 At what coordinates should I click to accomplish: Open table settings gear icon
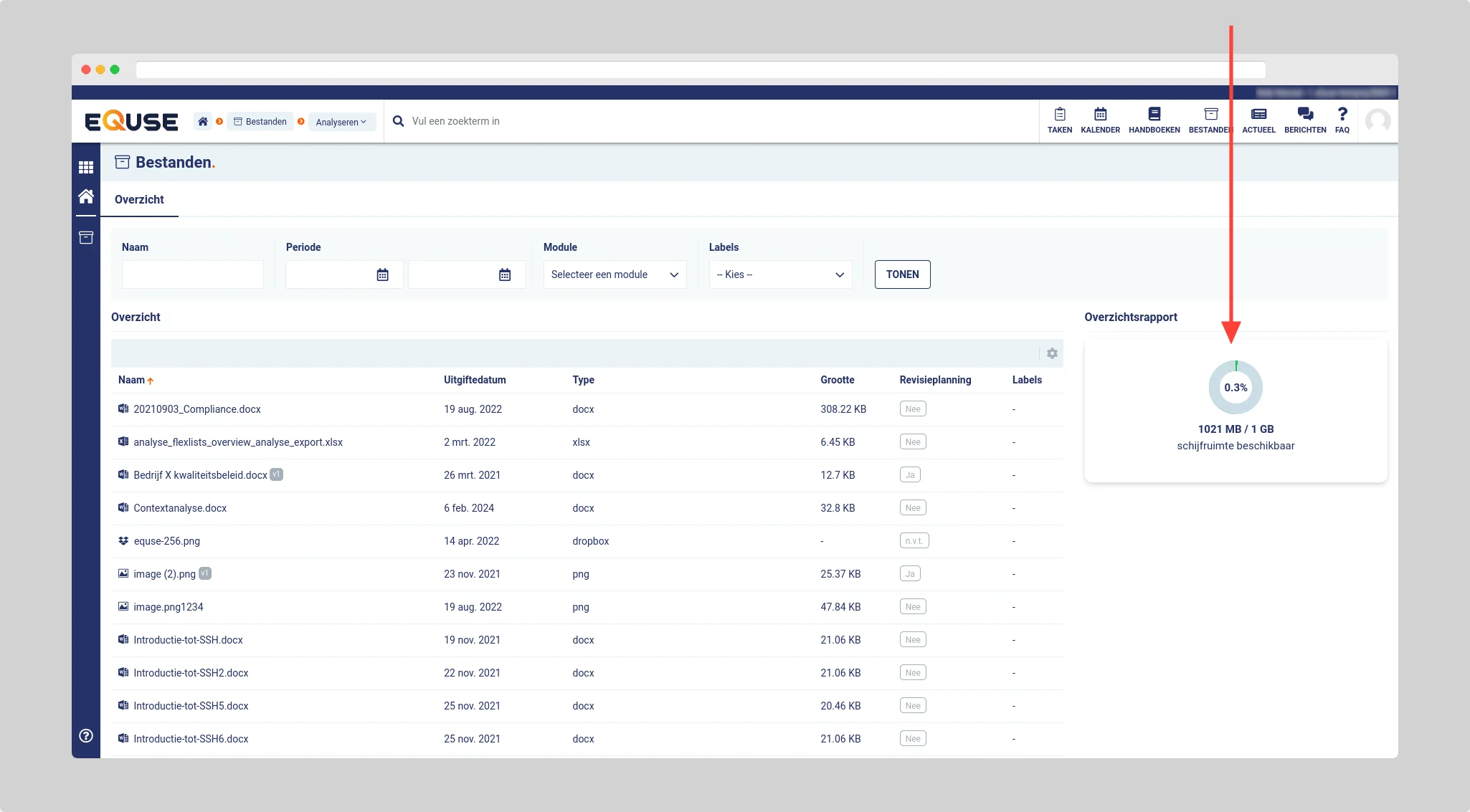1052,353
